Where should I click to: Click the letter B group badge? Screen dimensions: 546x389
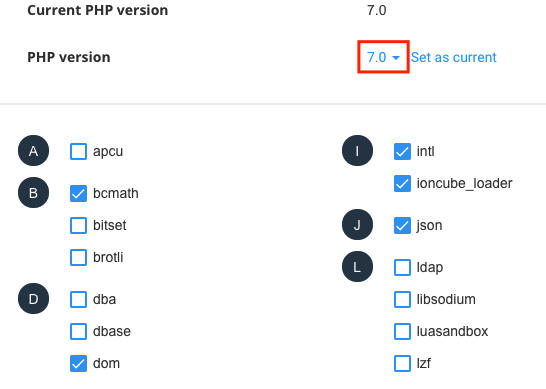[x=33, y=193]
